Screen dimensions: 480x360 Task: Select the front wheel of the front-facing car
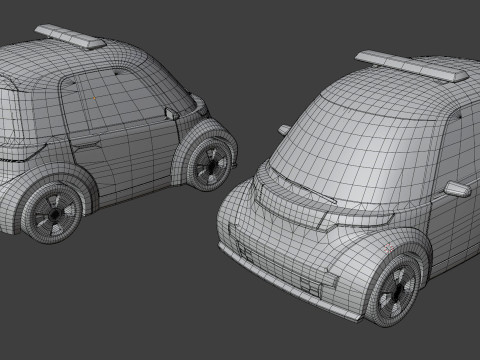396,291
